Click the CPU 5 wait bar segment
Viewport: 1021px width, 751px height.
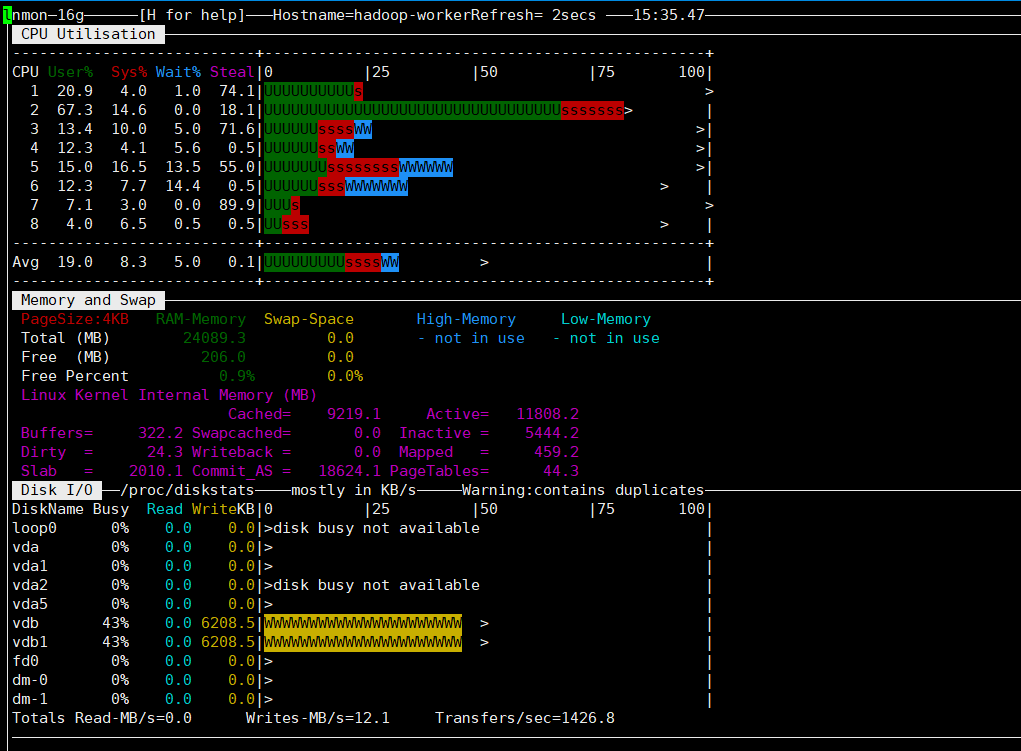[x=426, y=167]
